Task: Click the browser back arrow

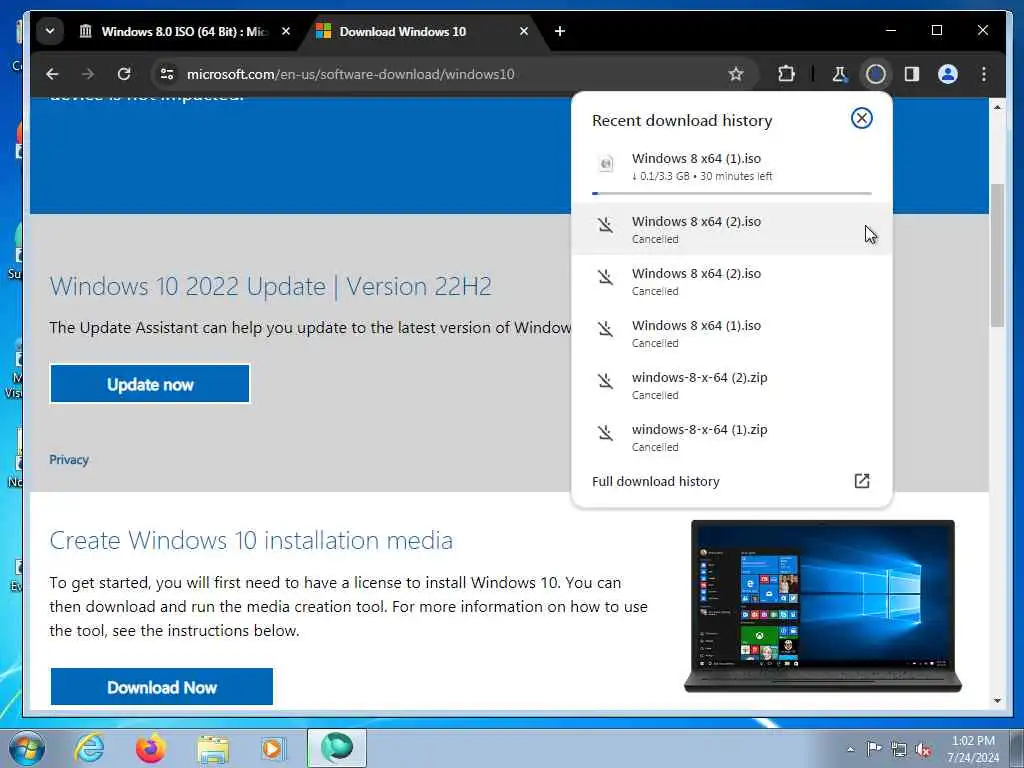Action: pos(52,74)
